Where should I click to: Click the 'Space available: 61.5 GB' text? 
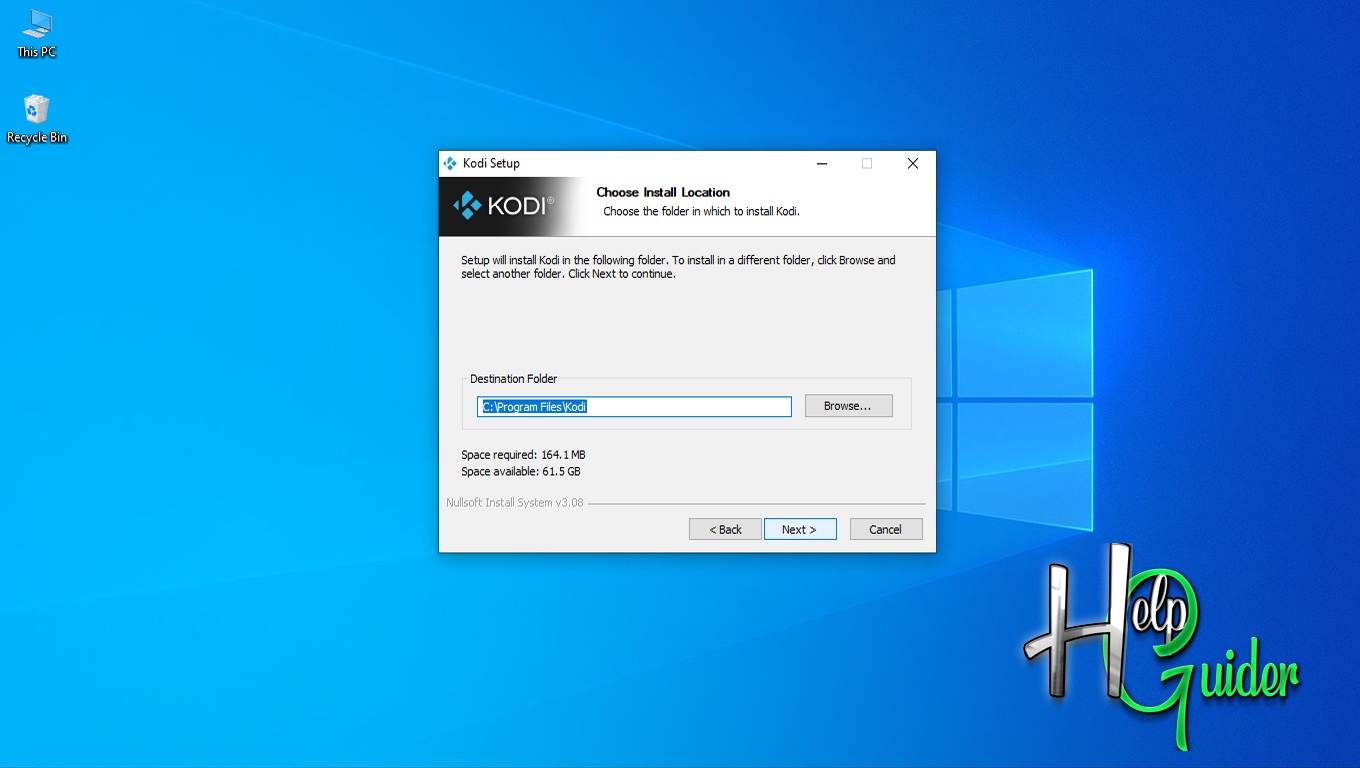[521, 472]
